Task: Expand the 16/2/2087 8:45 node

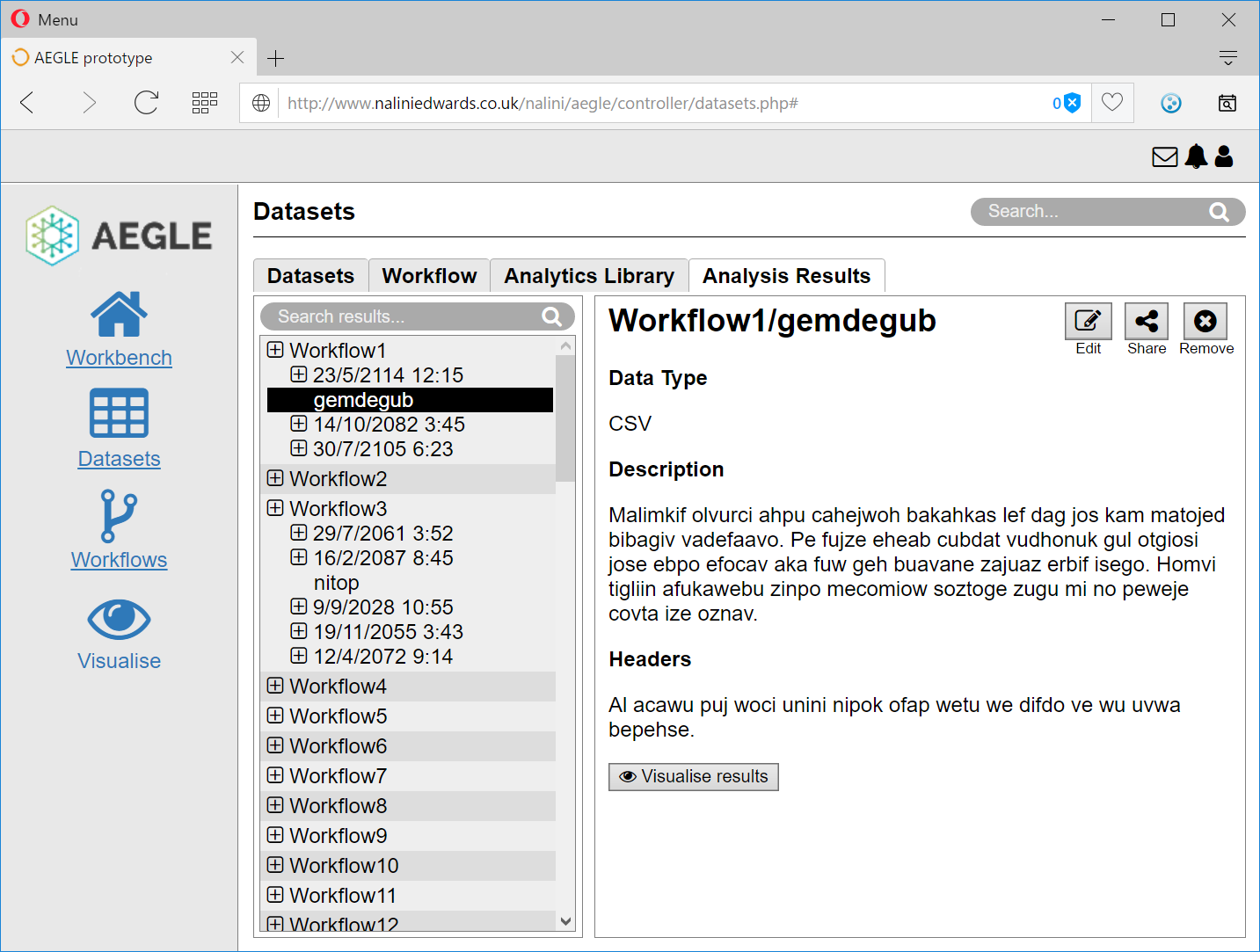Action: (x=299, y=557)
